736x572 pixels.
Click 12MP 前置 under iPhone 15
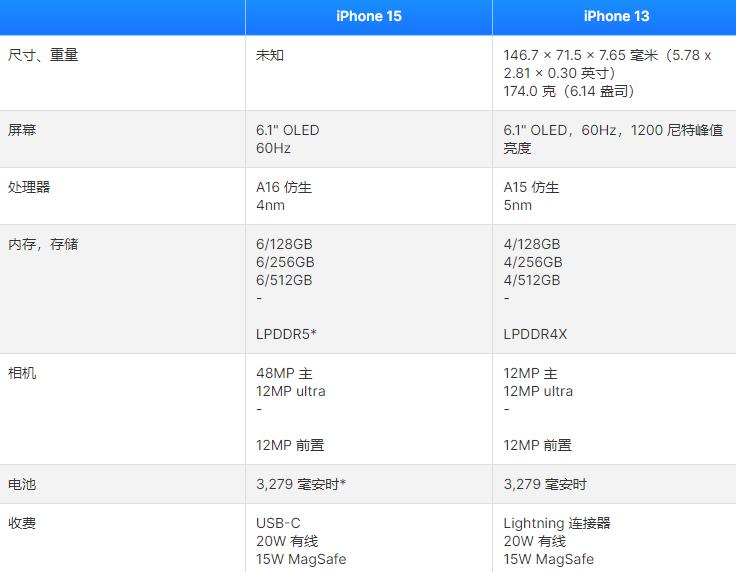click(x=290, y=445)
